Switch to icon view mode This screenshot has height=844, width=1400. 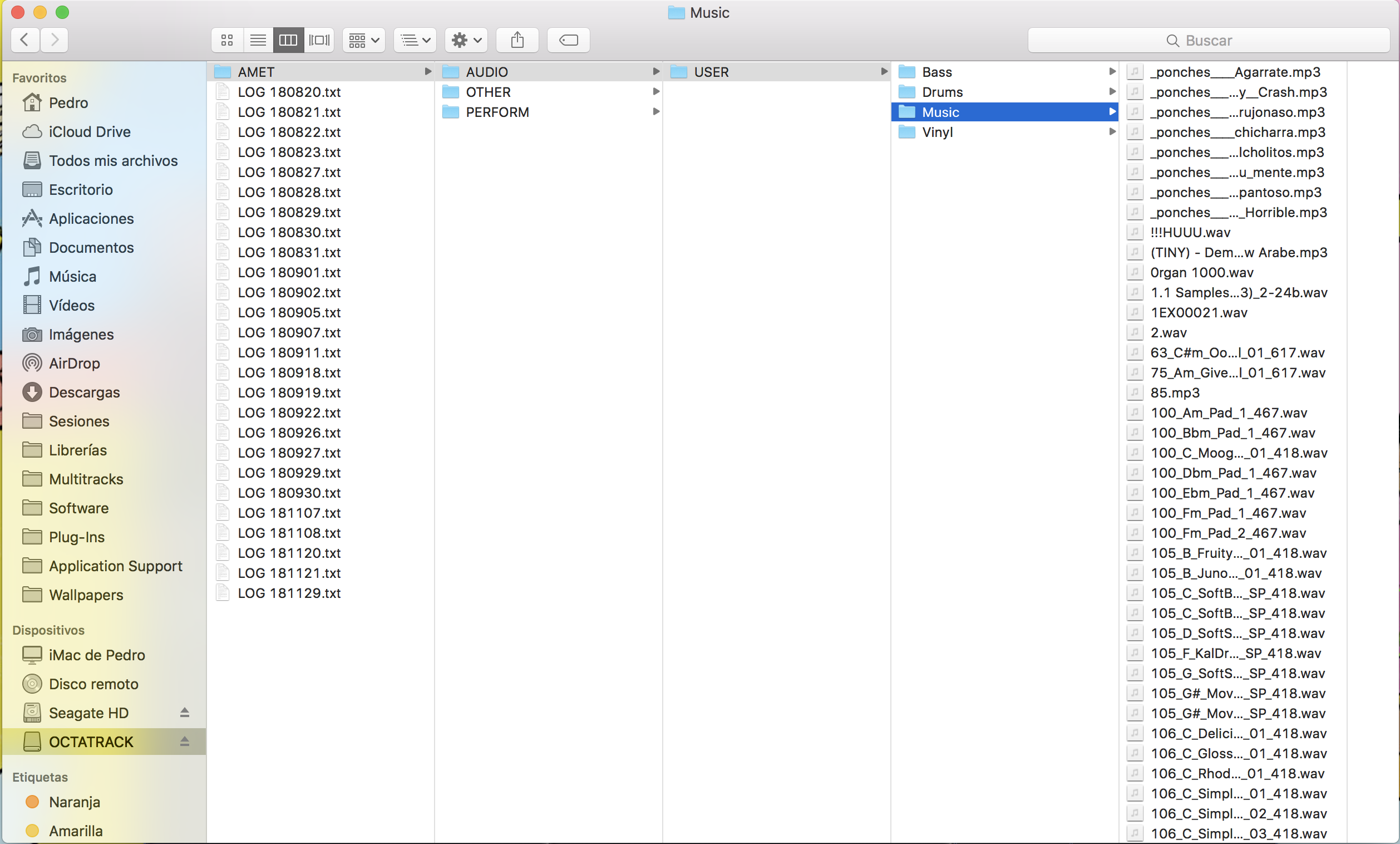[227, 40]
